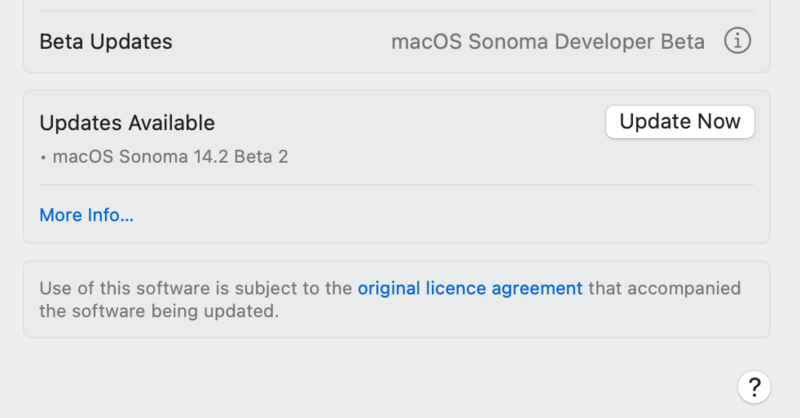The image size is (800, 418).
Task: Click the bullet before macOS Sonoma 14.2
Action: (43, 157)
